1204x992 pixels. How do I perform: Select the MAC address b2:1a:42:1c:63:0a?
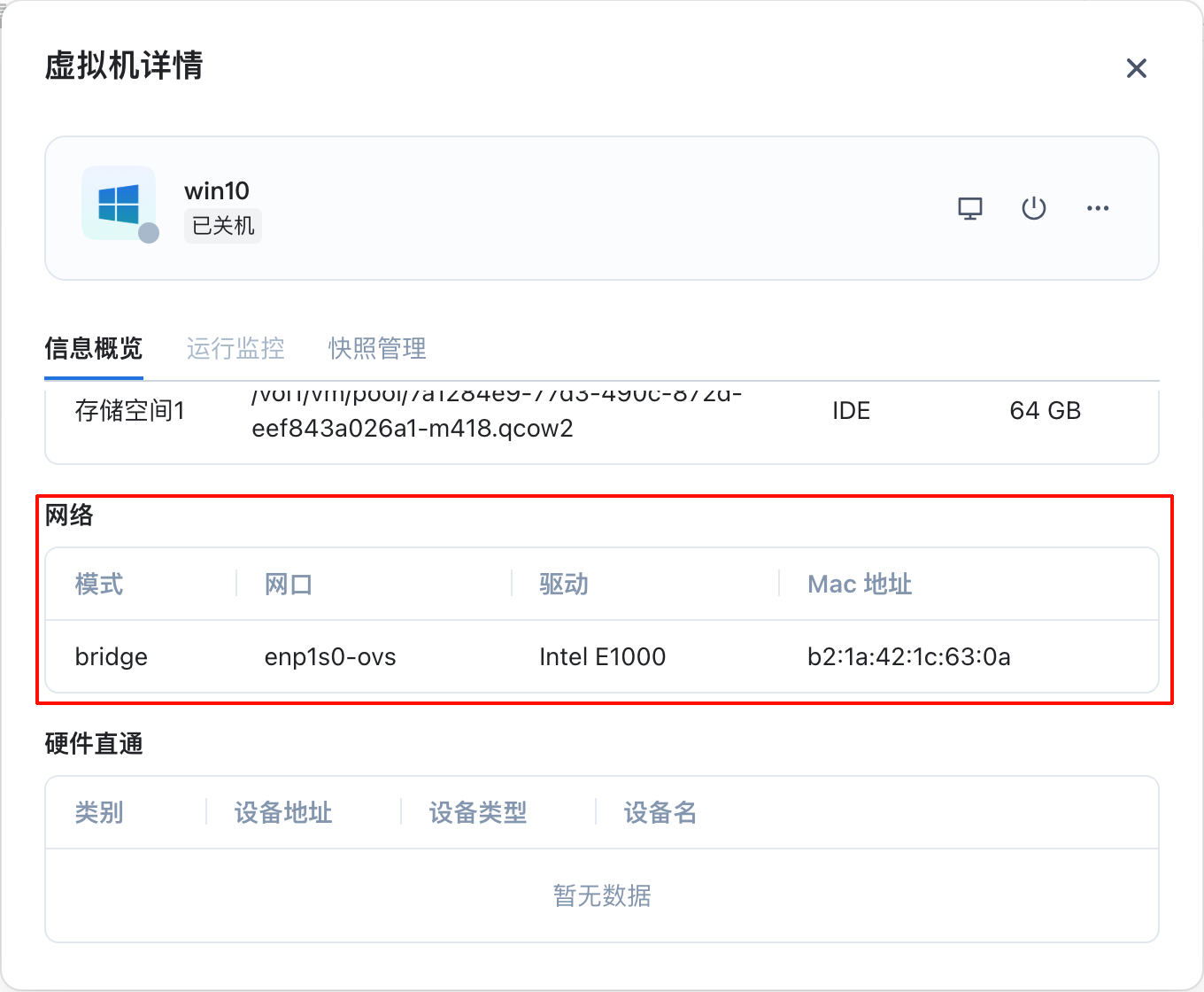(x=909, y=656)
